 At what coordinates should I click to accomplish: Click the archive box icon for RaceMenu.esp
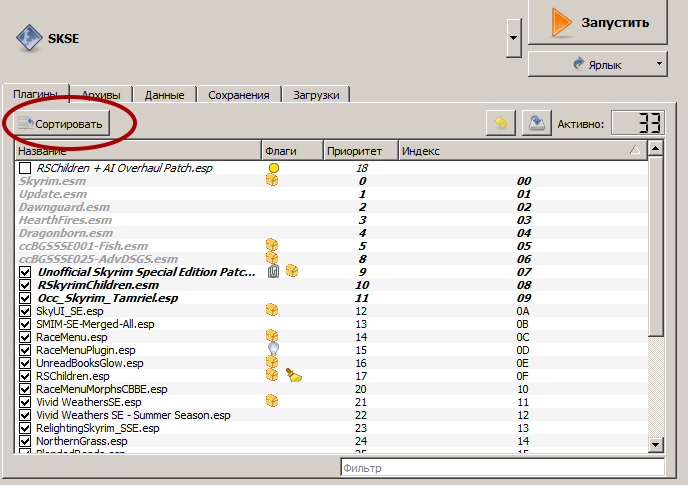[x=272, y=336]
